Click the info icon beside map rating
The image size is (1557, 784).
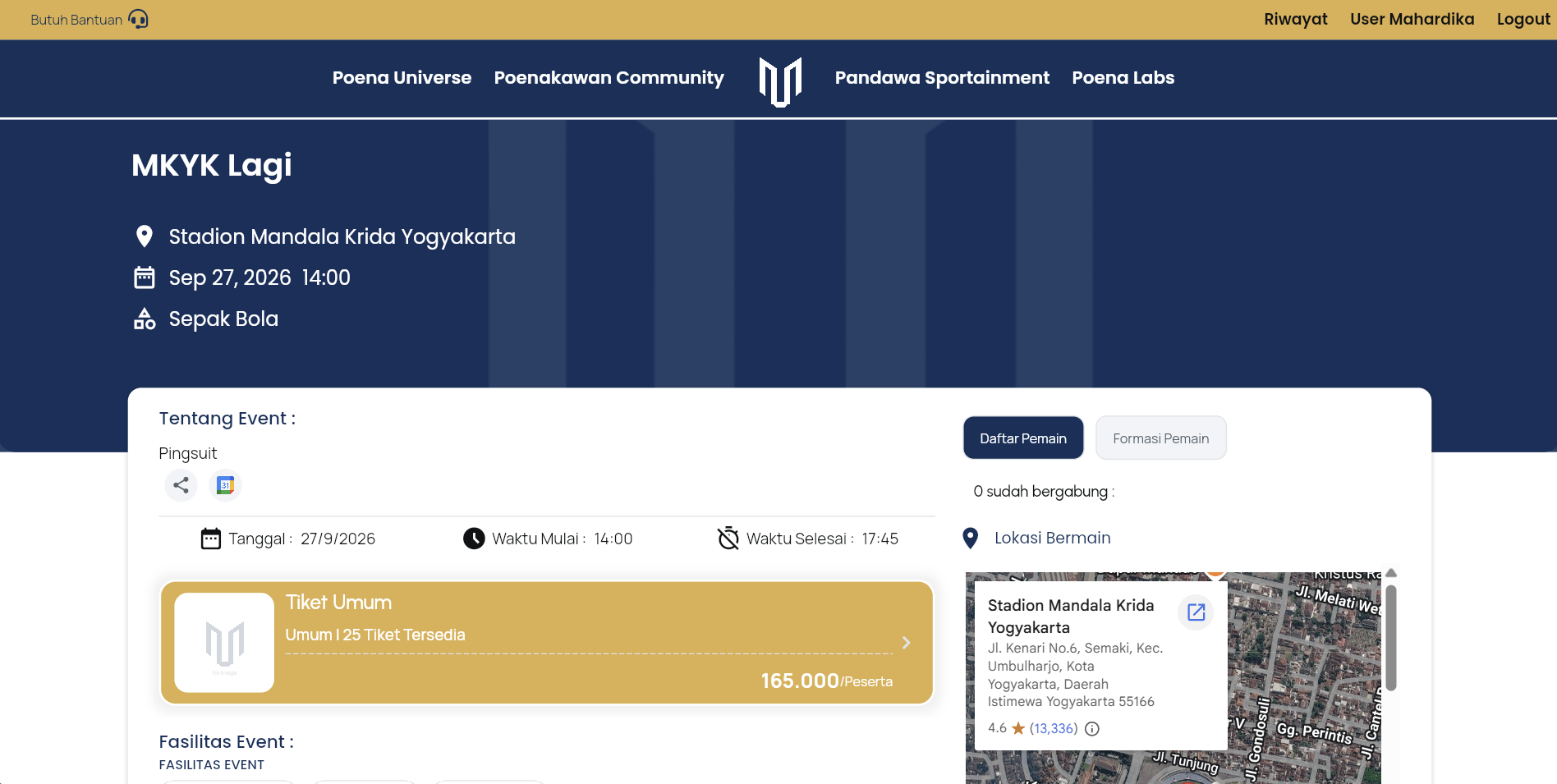point(1092,728)
